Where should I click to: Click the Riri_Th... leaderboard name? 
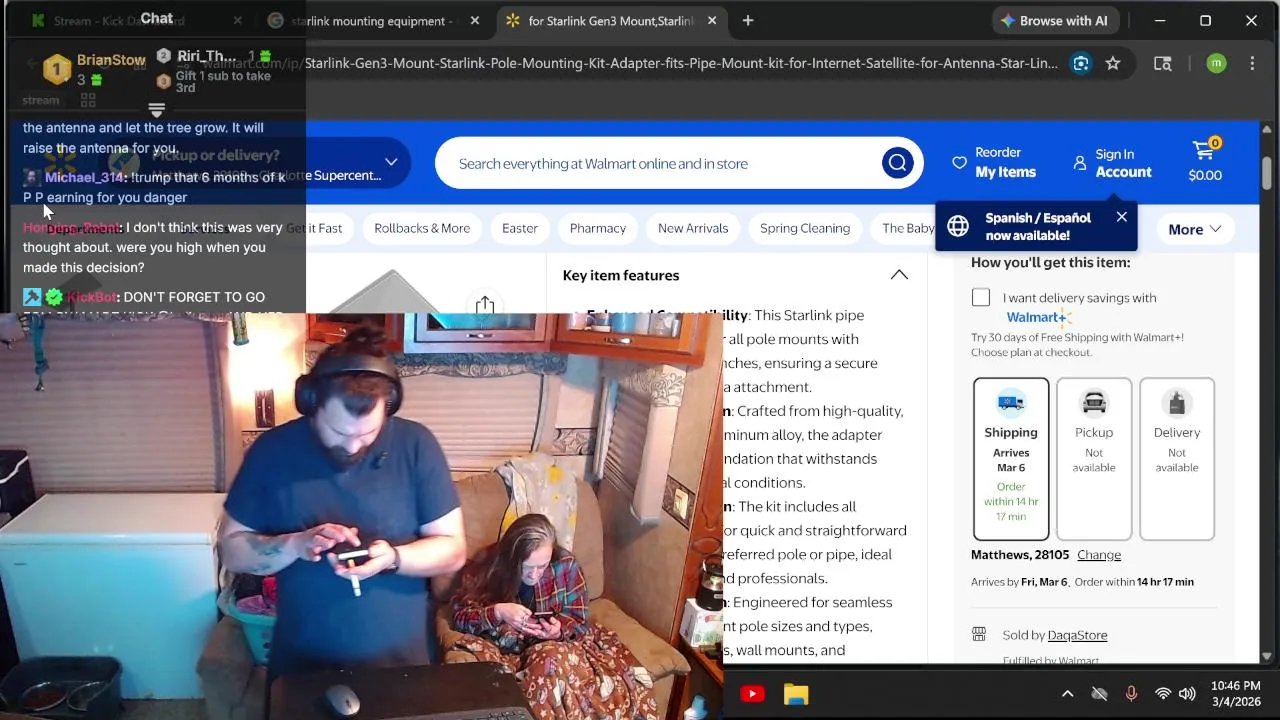(x=206, y=56)
